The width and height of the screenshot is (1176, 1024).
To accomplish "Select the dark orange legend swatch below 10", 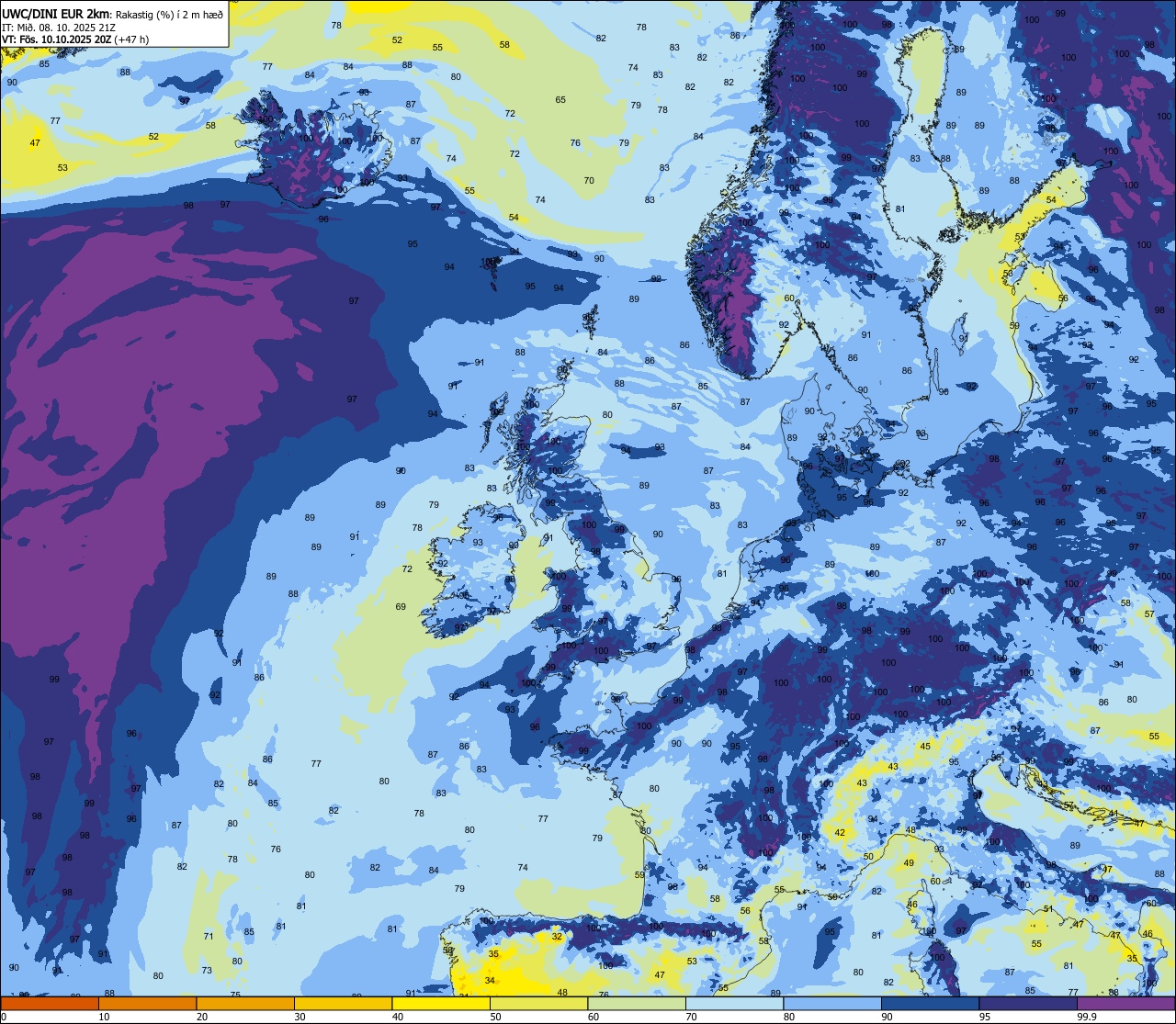I will point(50,1004).
